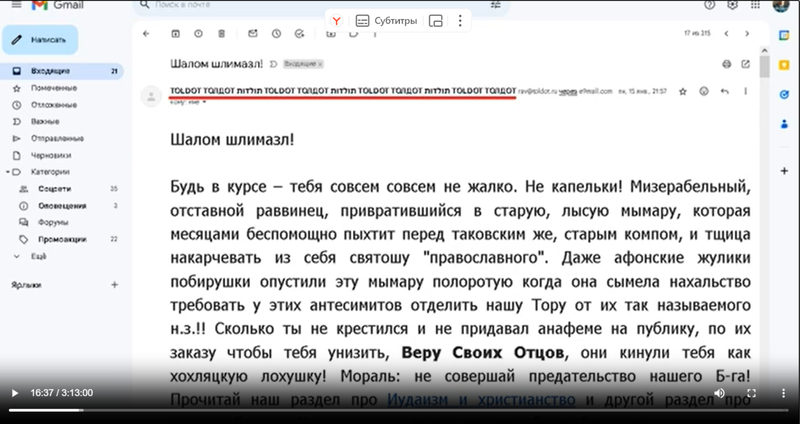
Task: Expand recipient details кому: мне
Action: coord(205,102)
